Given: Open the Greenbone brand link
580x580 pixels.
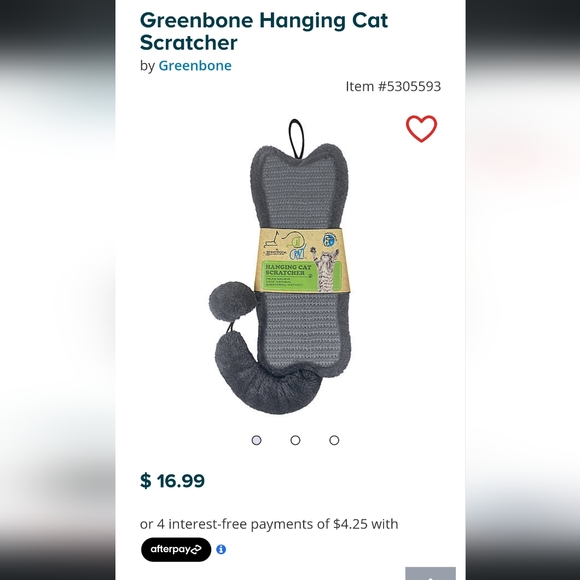Looking at the screenshot, I should [x=195, y=65].
